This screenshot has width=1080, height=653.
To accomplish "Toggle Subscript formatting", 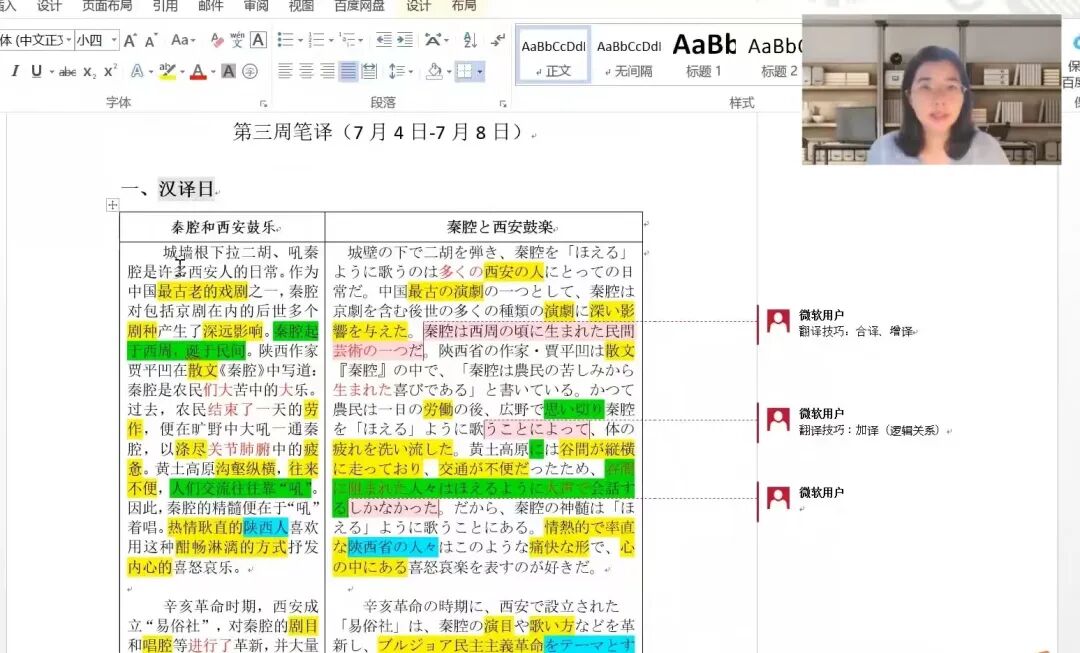I will coord(90,71).
